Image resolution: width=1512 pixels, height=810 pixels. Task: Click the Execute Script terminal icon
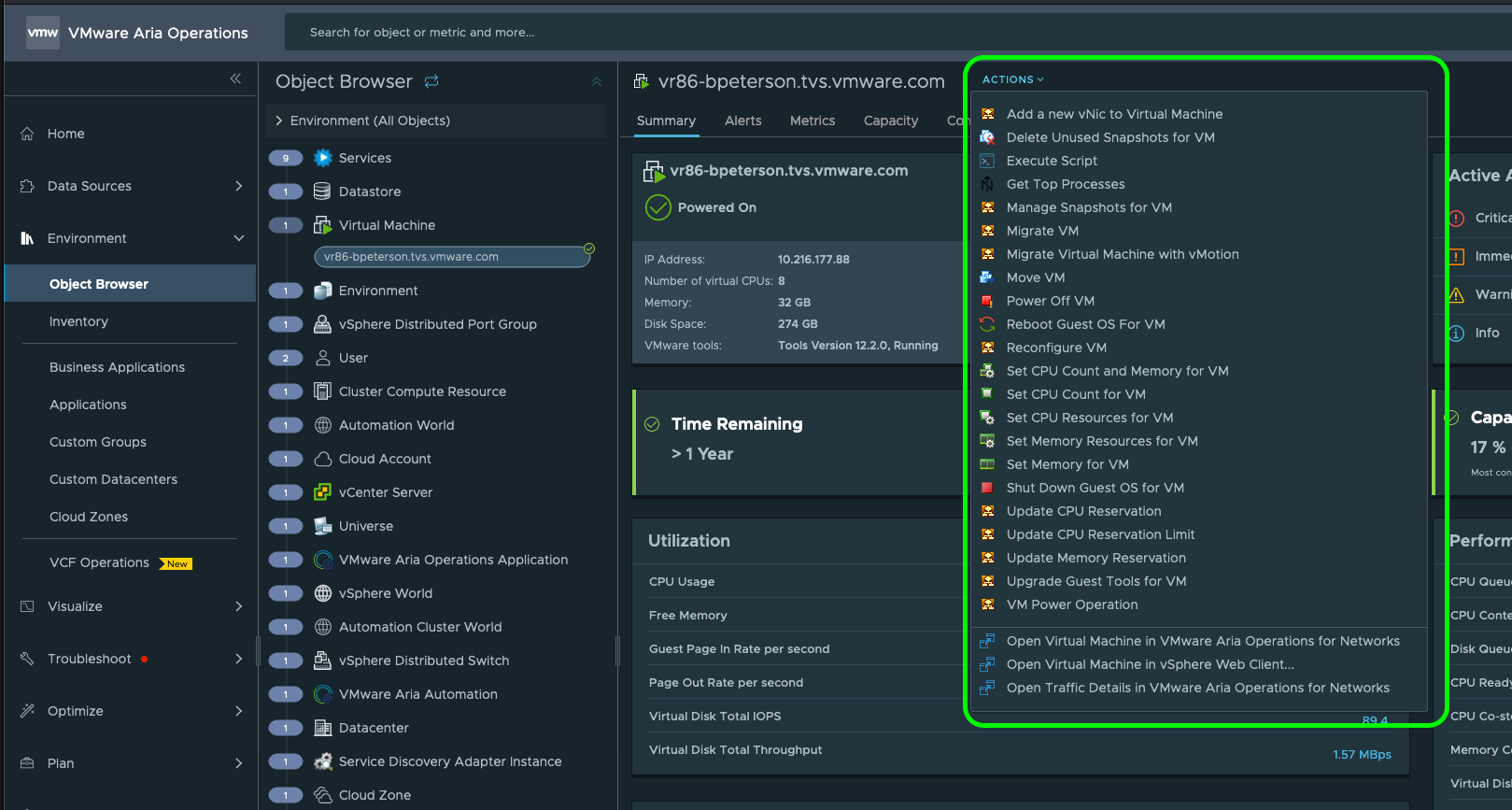coord(987,161)
